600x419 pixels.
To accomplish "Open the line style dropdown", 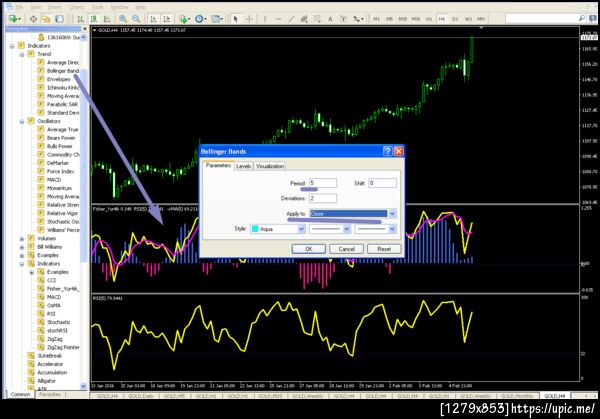I will (x=347, y=229).
